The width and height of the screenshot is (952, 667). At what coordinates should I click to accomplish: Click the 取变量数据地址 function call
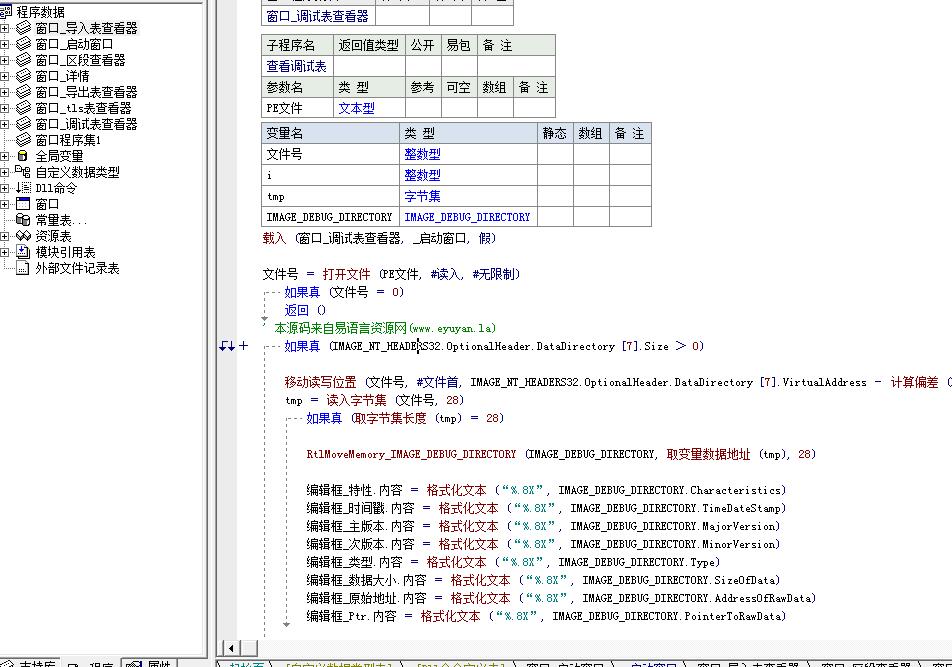coord(708,455)
